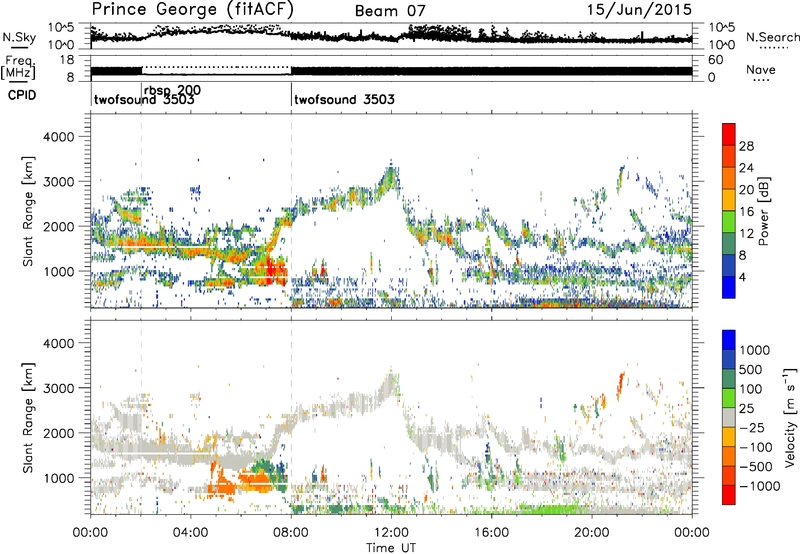The width and height of the screenshot is (800, 554).
Task: Click the 'N.Search' legend label
Action: (772, 37)
